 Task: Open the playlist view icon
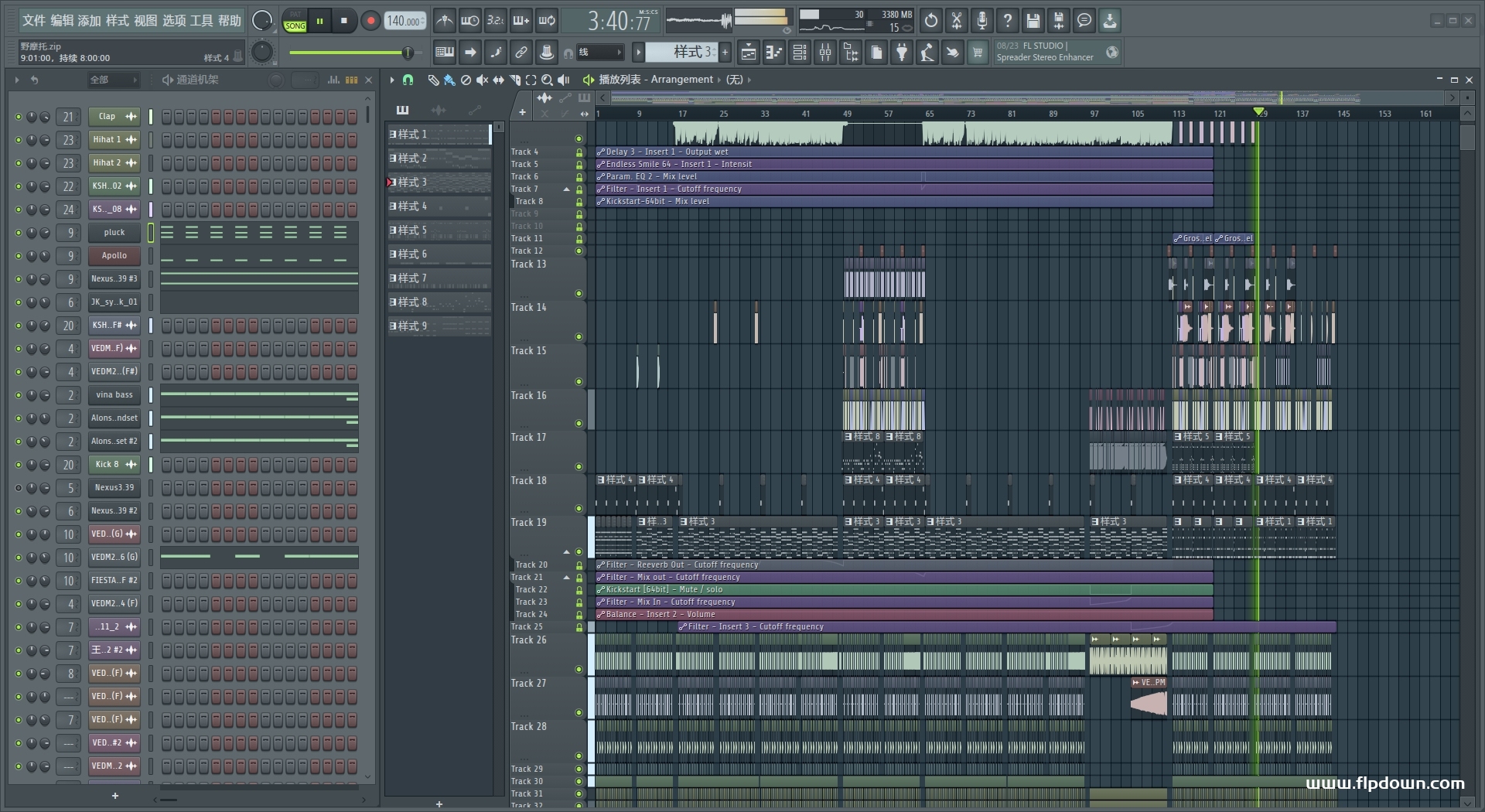pos(748,53)
